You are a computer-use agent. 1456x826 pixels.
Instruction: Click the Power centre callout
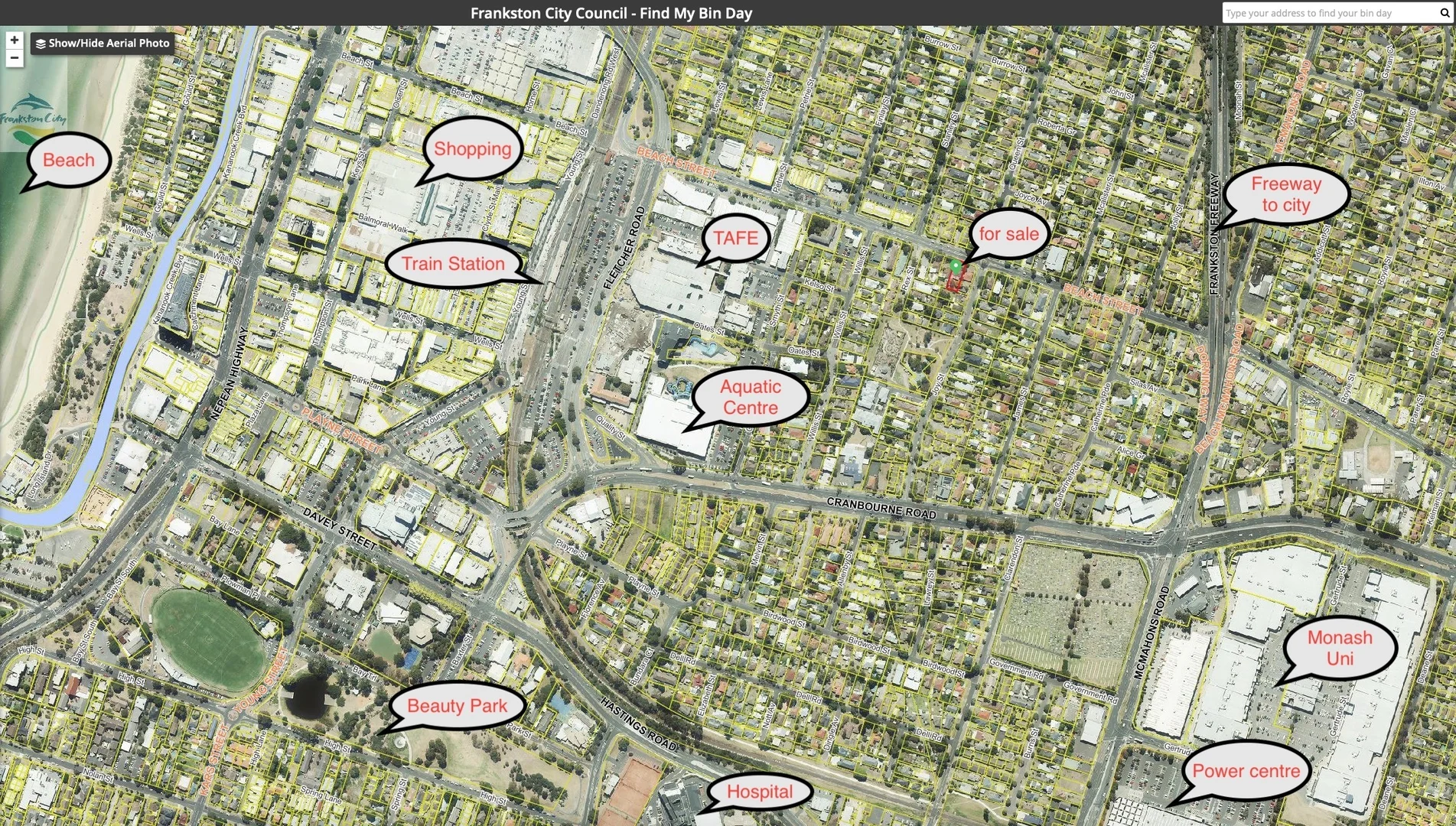[1246, 771]
